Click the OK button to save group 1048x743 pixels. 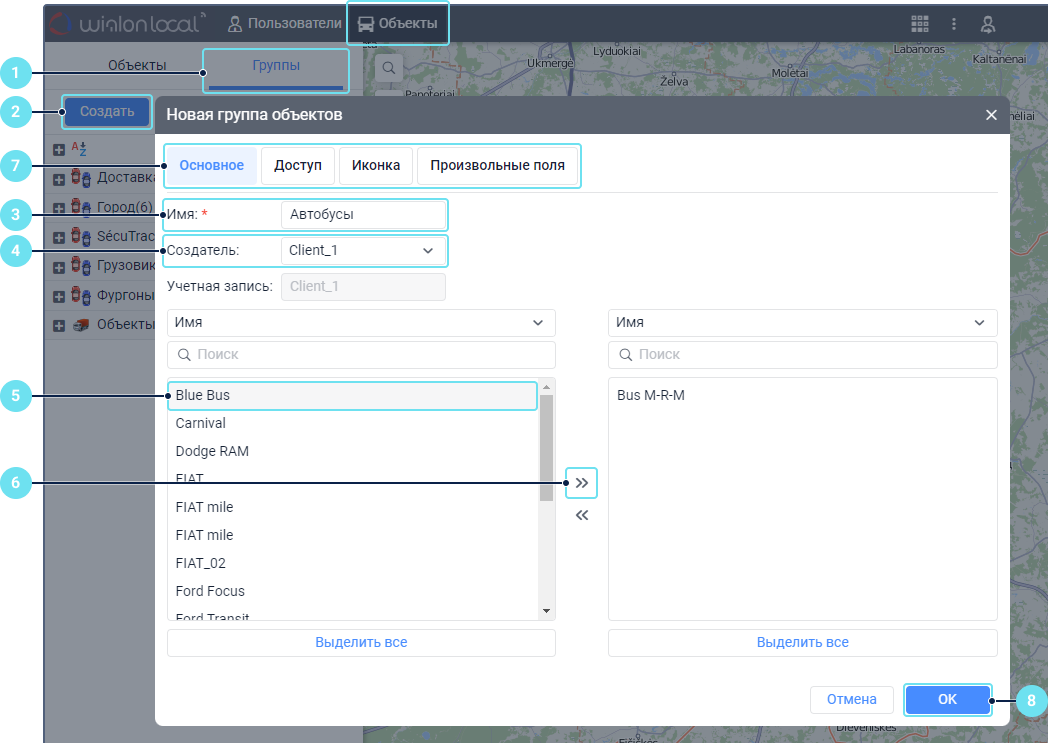click(x=947, y=700)
